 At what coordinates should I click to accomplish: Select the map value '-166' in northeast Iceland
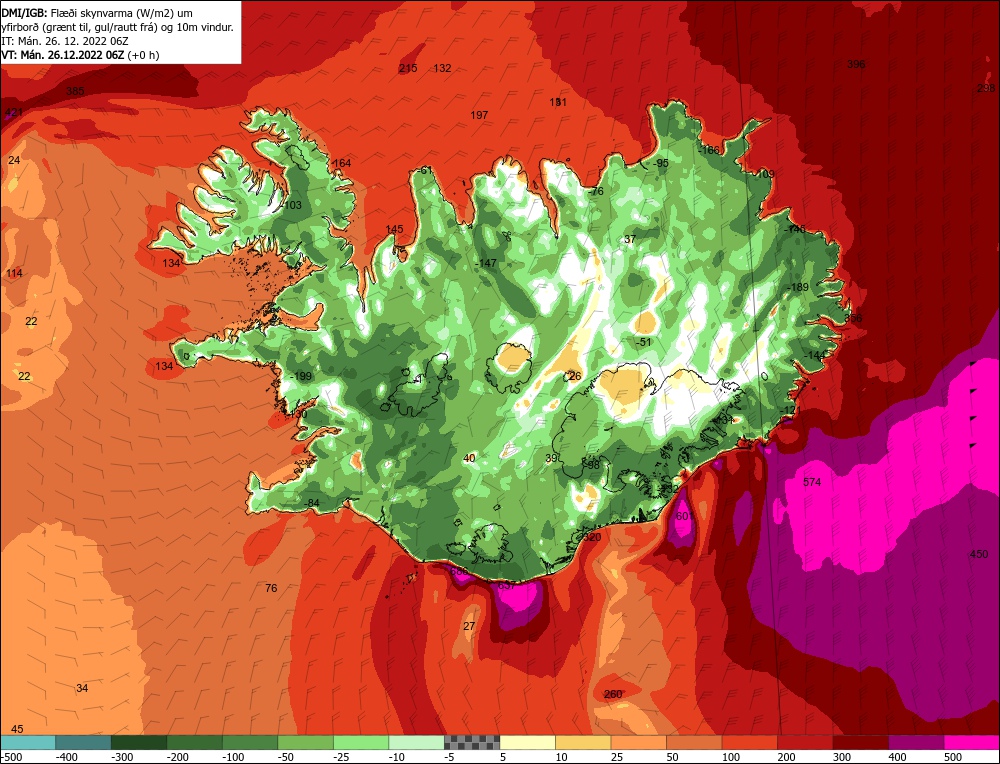709,151
